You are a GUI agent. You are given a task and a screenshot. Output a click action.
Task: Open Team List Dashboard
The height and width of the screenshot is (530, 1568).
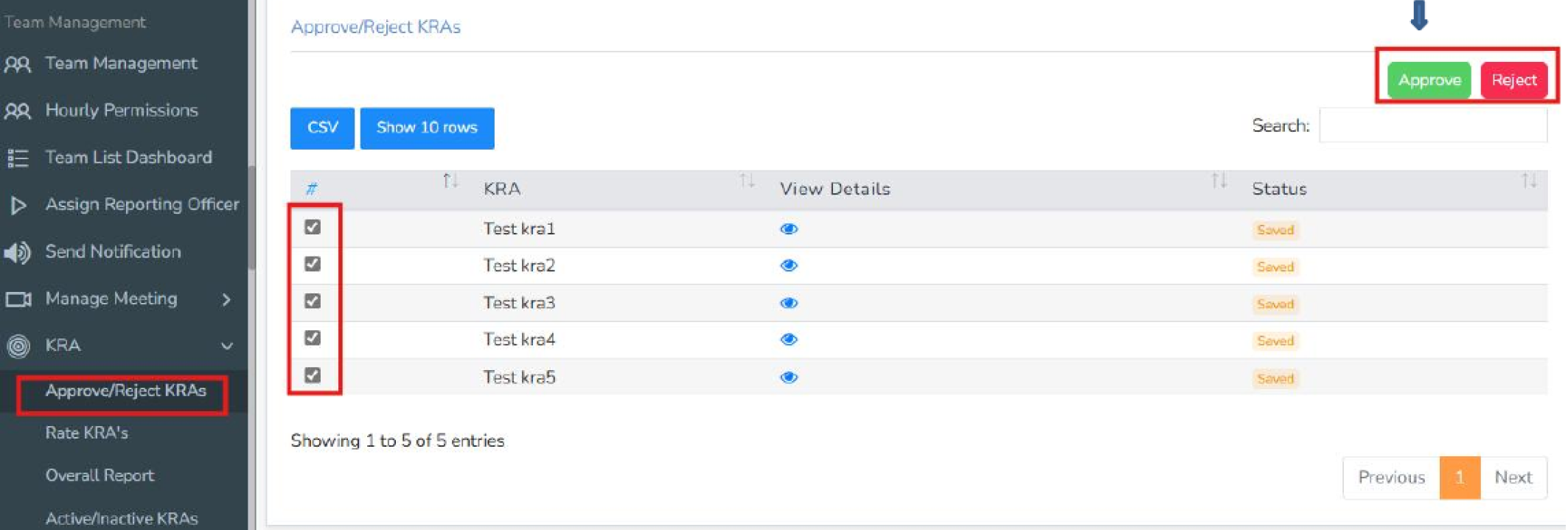pos(128,158)
